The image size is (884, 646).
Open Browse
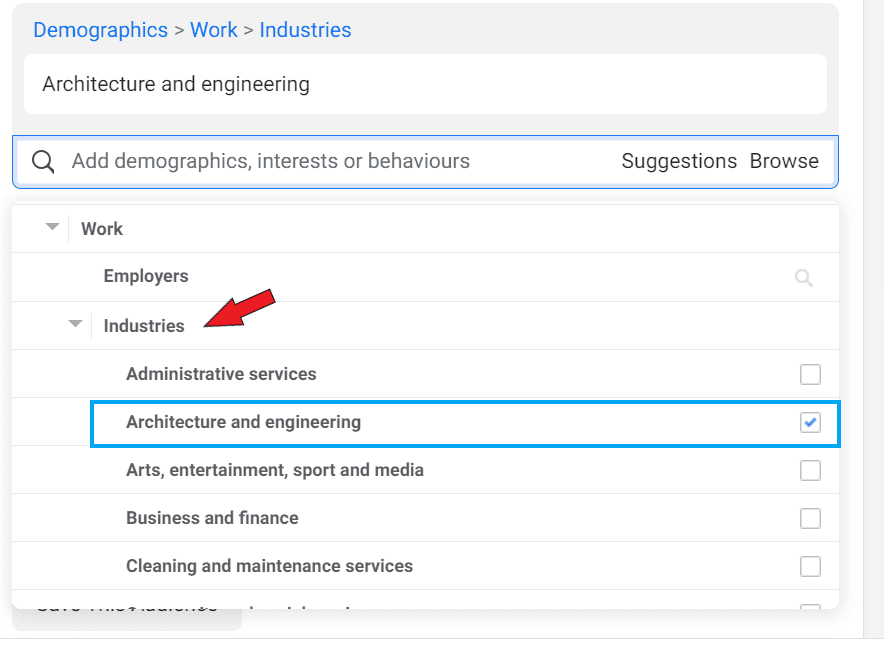[x=784, y=160]
